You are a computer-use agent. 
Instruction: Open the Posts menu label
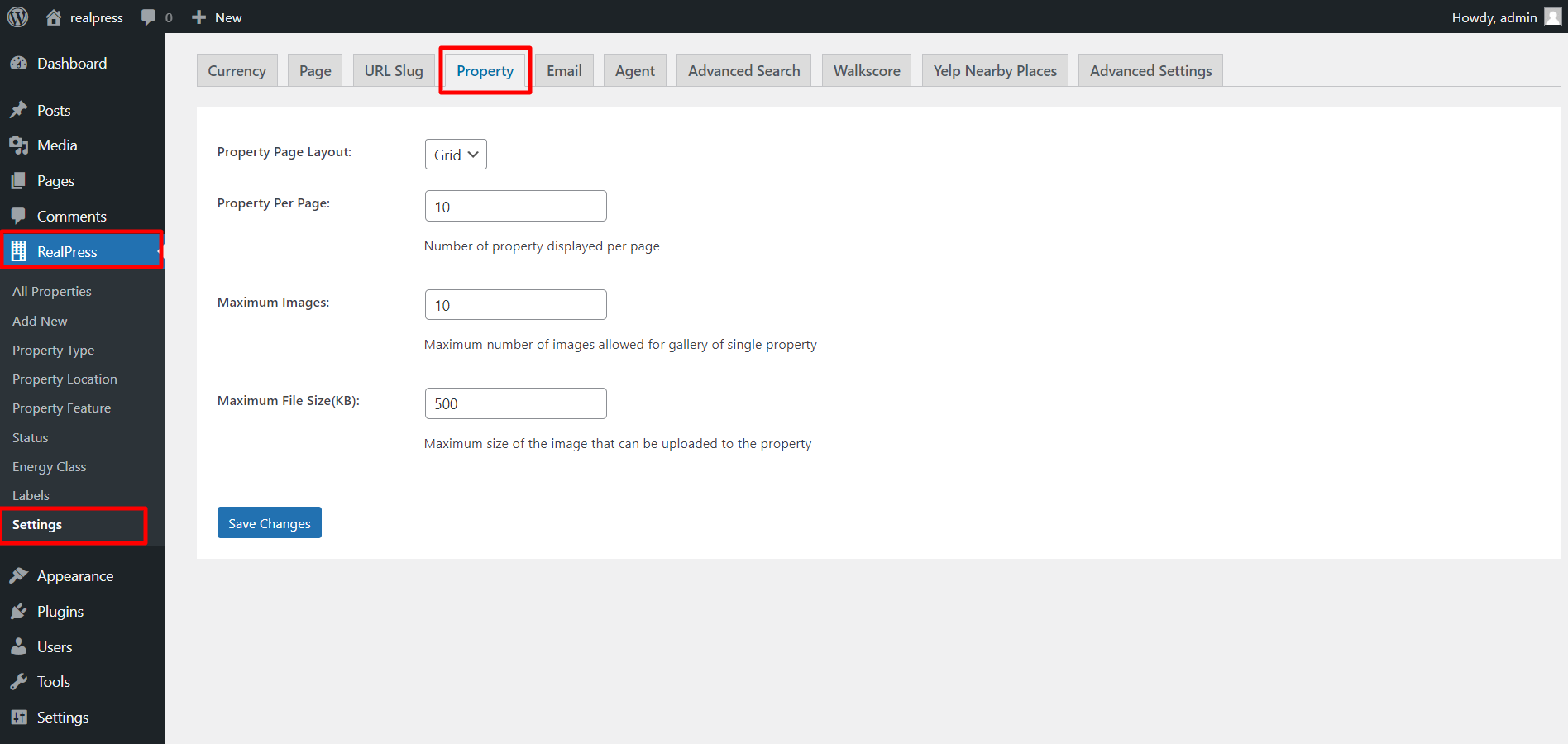coord(54,111)
